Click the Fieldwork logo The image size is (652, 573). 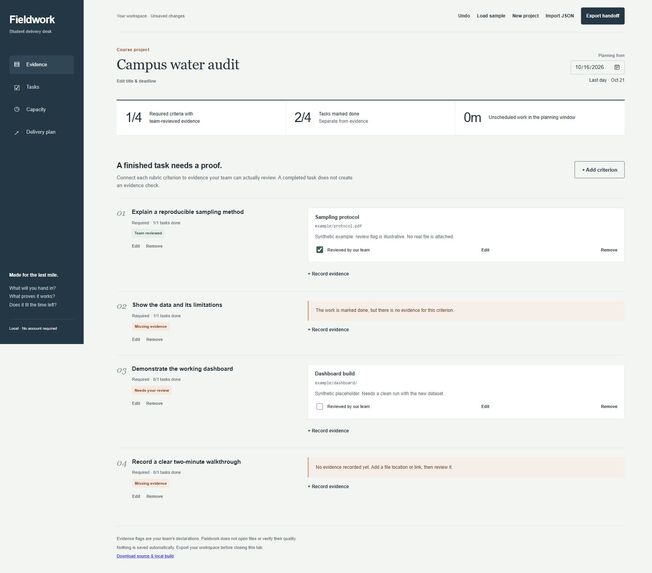click(x=32, y=20)
